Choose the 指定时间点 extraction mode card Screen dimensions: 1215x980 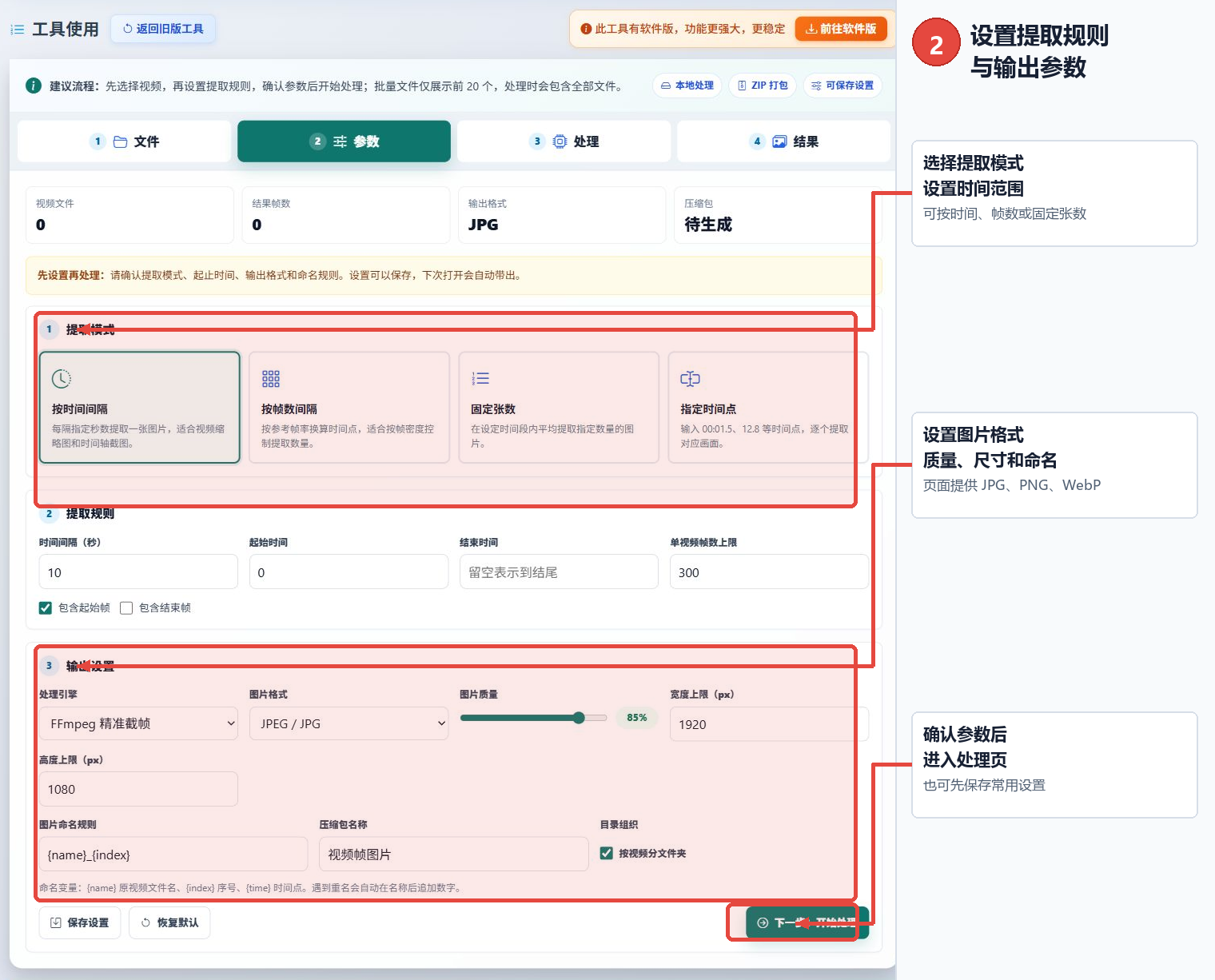768,408
